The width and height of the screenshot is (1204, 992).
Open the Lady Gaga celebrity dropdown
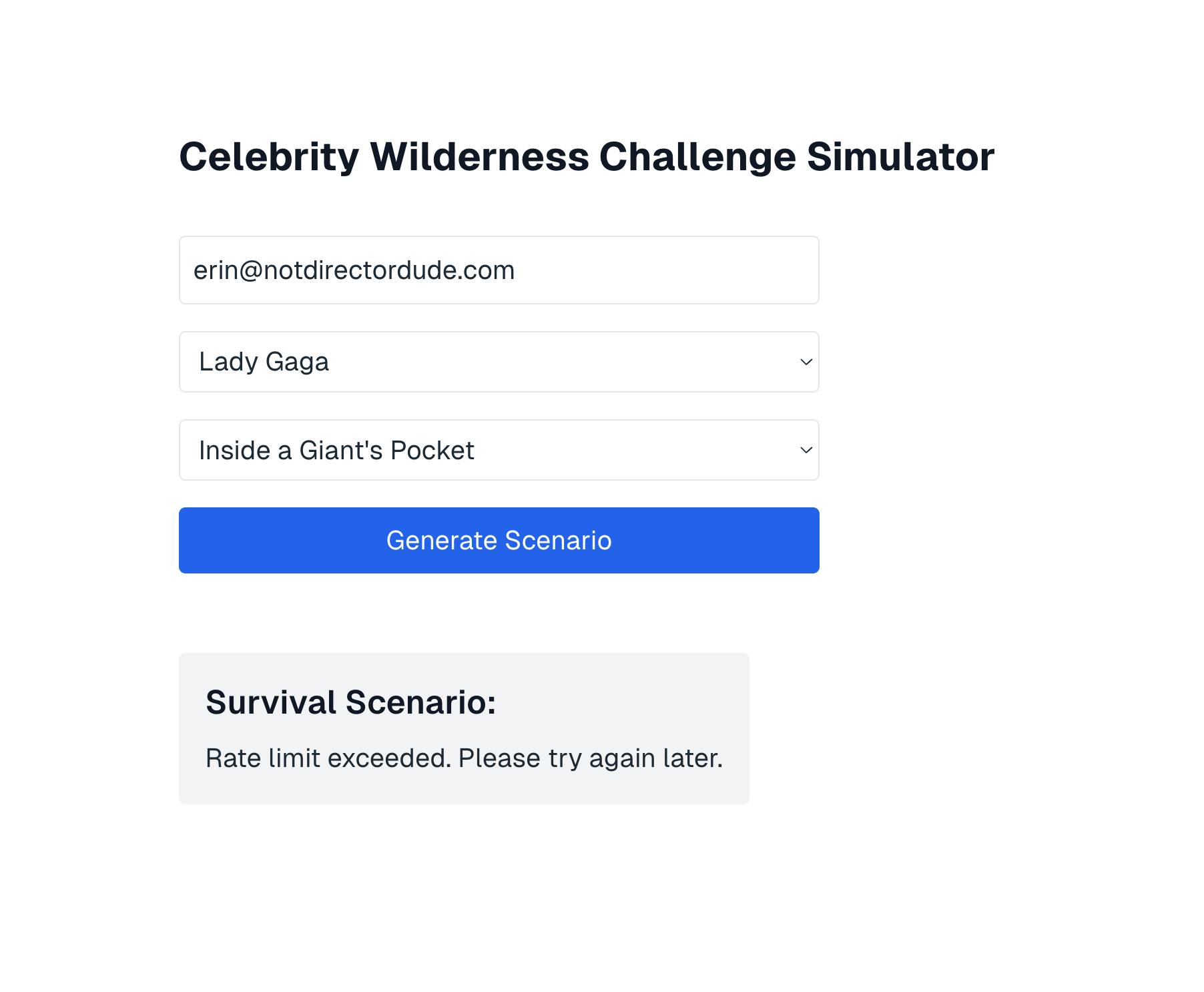coord(499,362)
